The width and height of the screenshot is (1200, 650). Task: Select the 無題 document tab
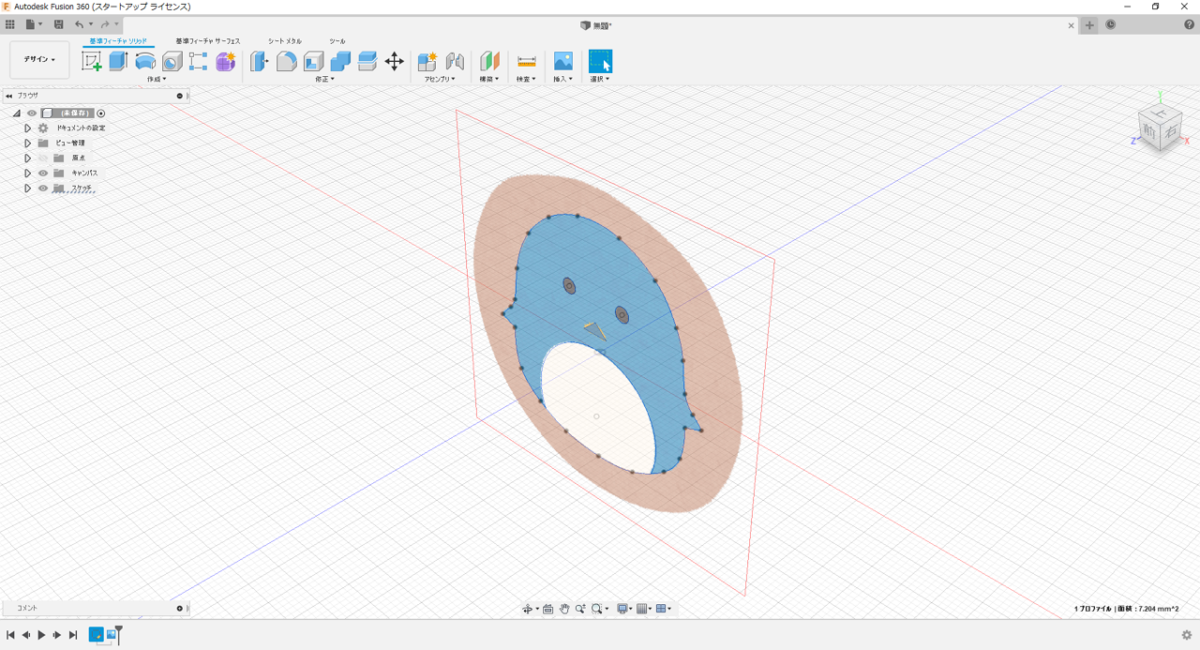[597, 25]
